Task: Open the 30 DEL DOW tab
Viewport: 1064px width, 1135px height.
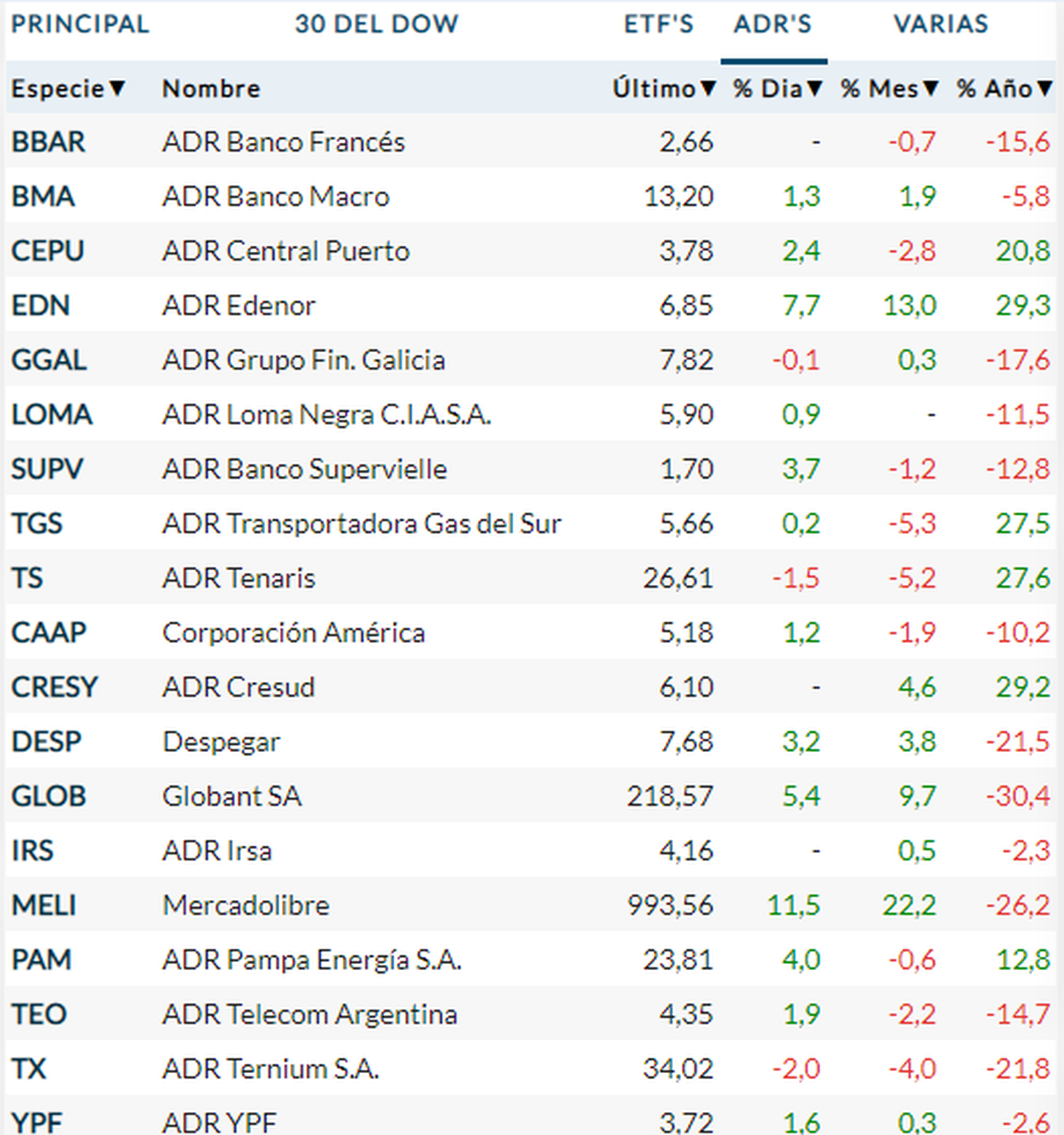Action: [x=377, y=24]
